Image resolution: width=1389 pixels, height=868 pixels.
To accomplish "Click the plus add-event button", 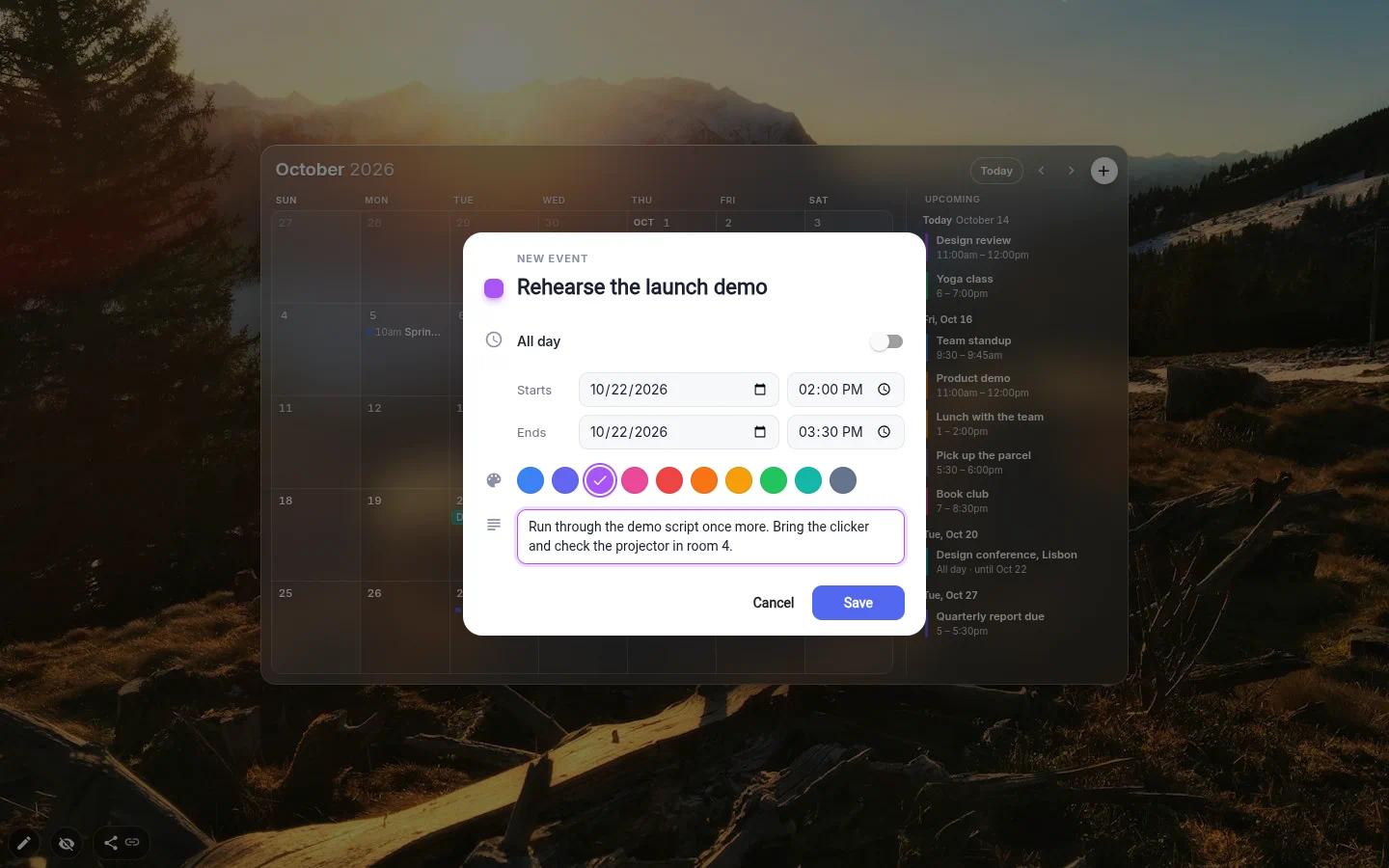I will pos(1103,171).
